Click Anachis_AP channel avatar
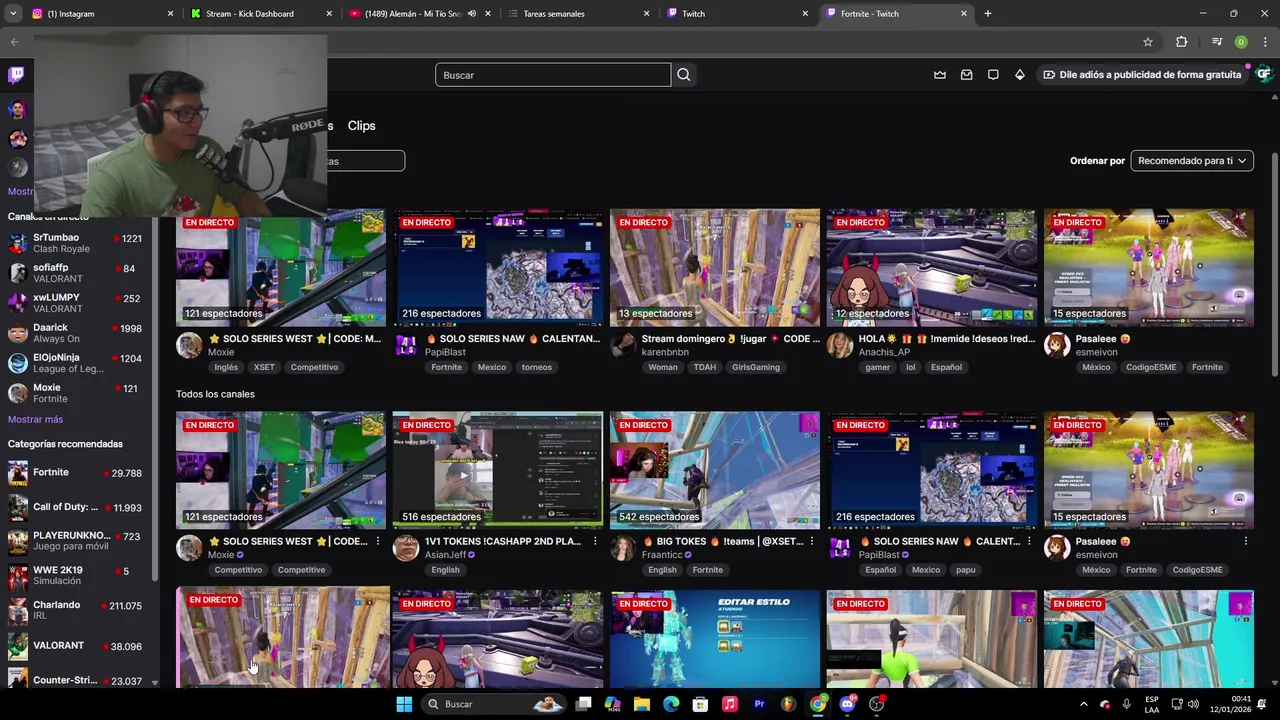Viewport: 1280px width, 720px height. (840, 345)
